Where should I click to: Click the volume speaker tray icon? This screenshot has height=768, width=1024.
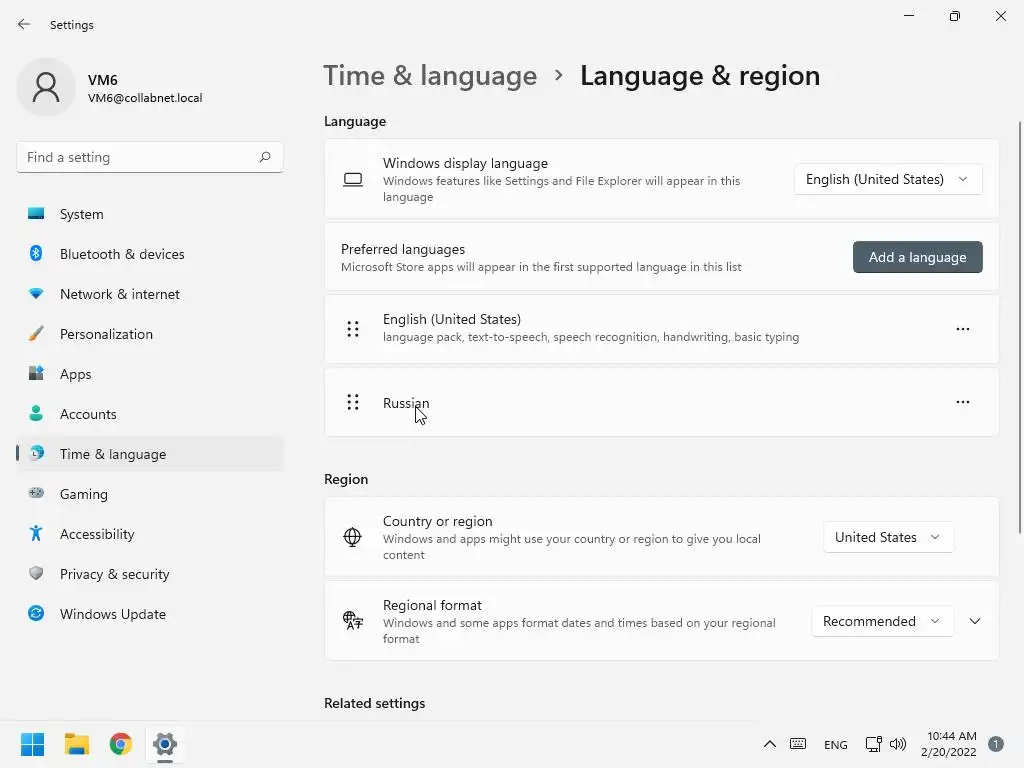pyautogui.click(x=898, y=744)
